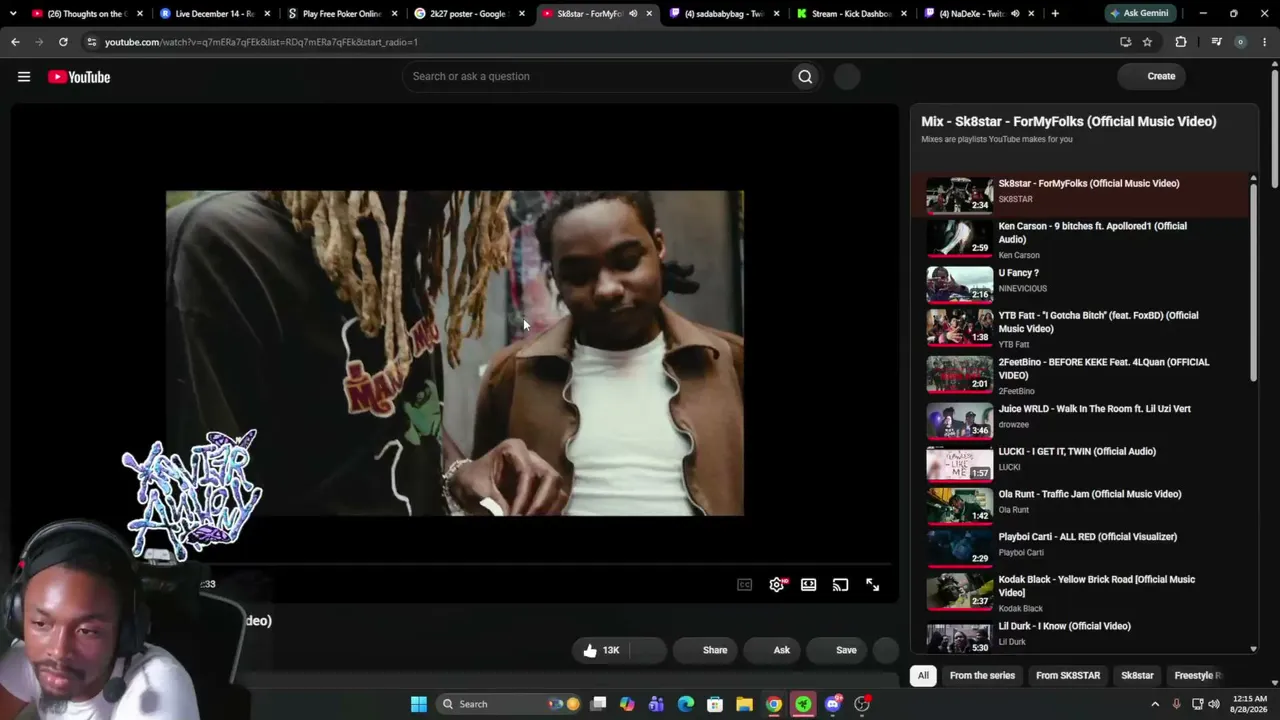Switch to the 'sadababybag' Twitch tab
Viewport: 1280px width, 720px height.
[x=724, y=14]
